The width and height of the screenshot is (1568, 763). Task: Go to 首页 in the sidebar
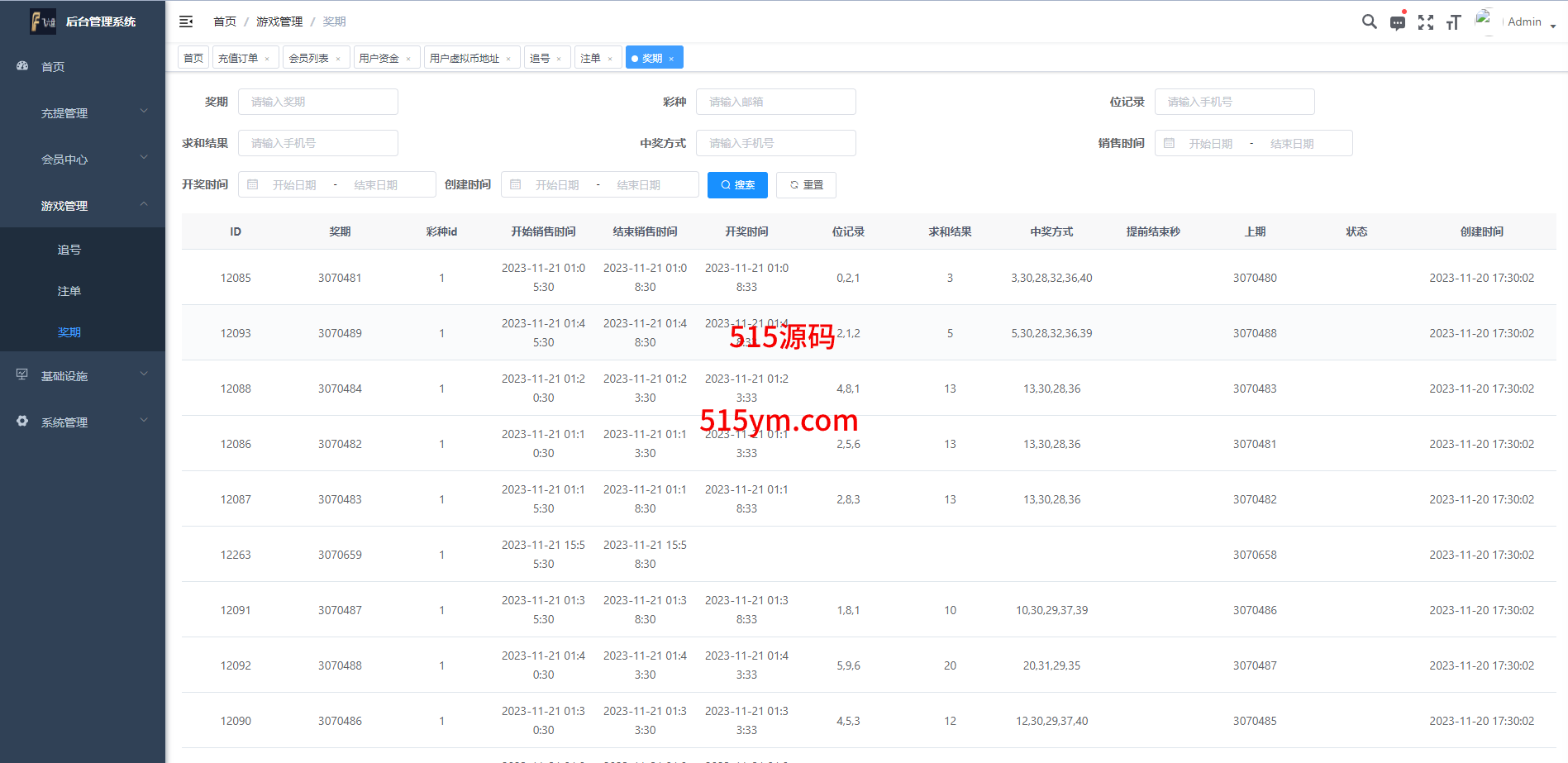coord(53,67)
